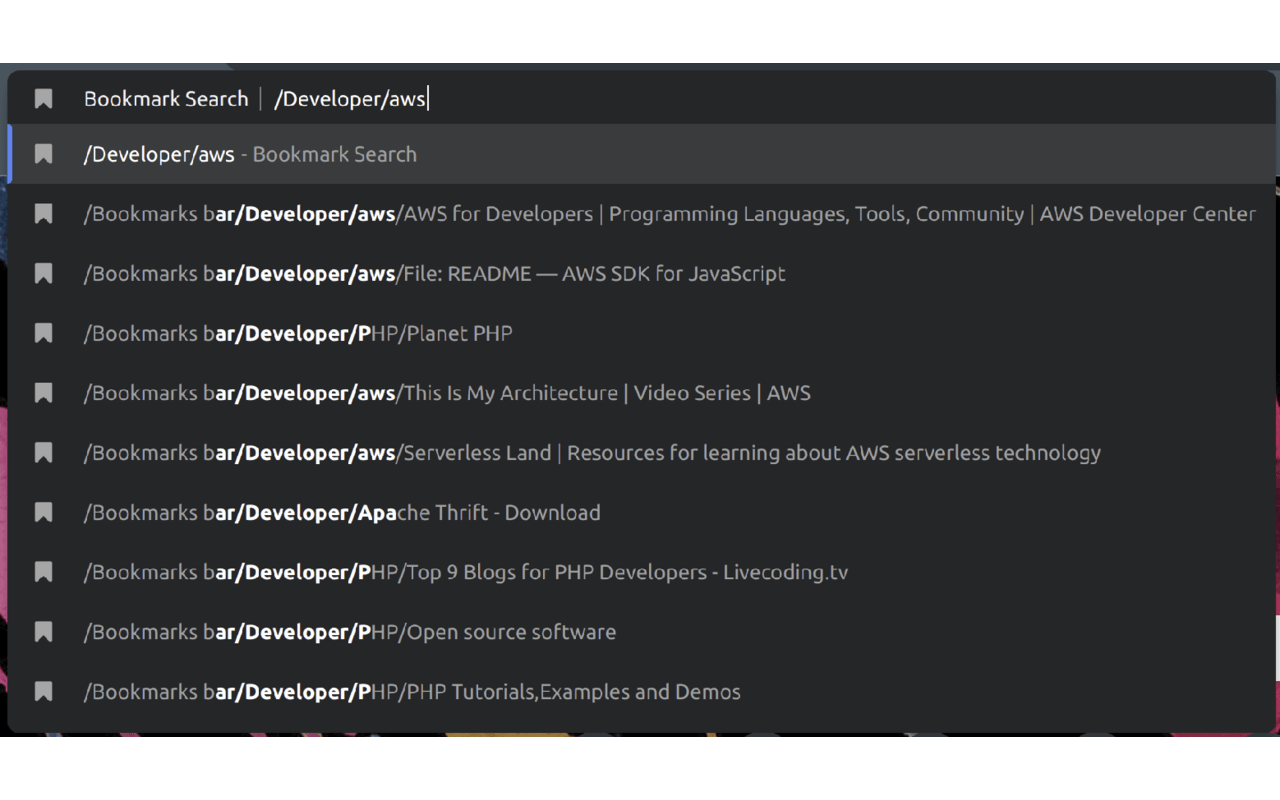Click bookmark icon beside '/Developer/aws - Bookmark Search'
The width and height of the screenshot is (1280, 800).
click(x=43, y=154)
